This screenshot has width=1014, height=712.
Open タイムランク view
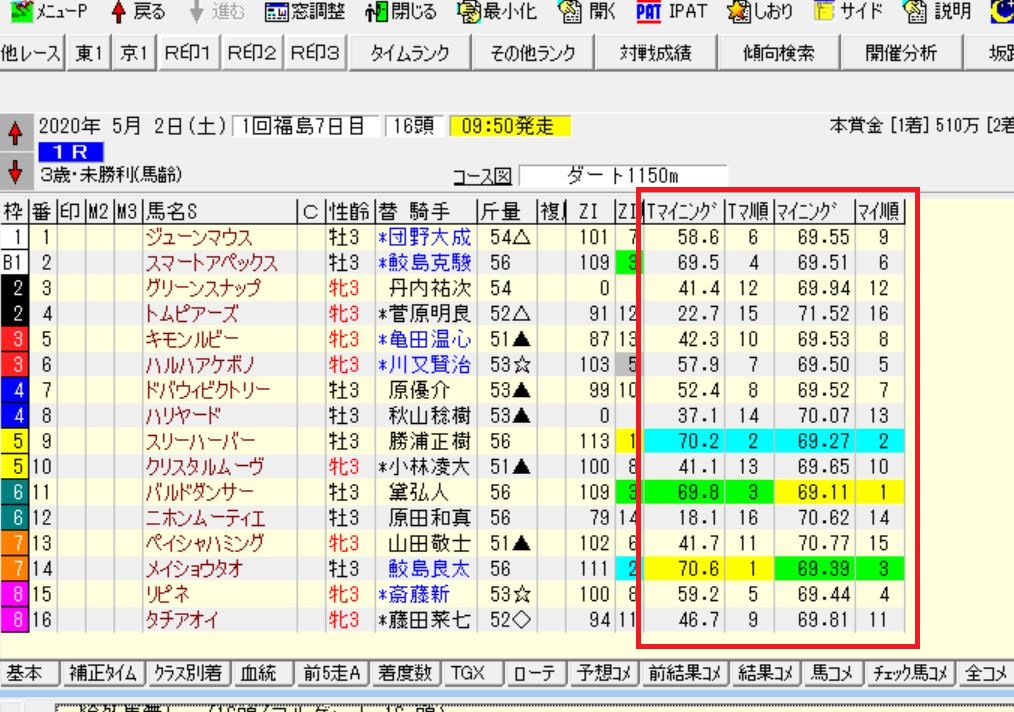click(410, 52)
